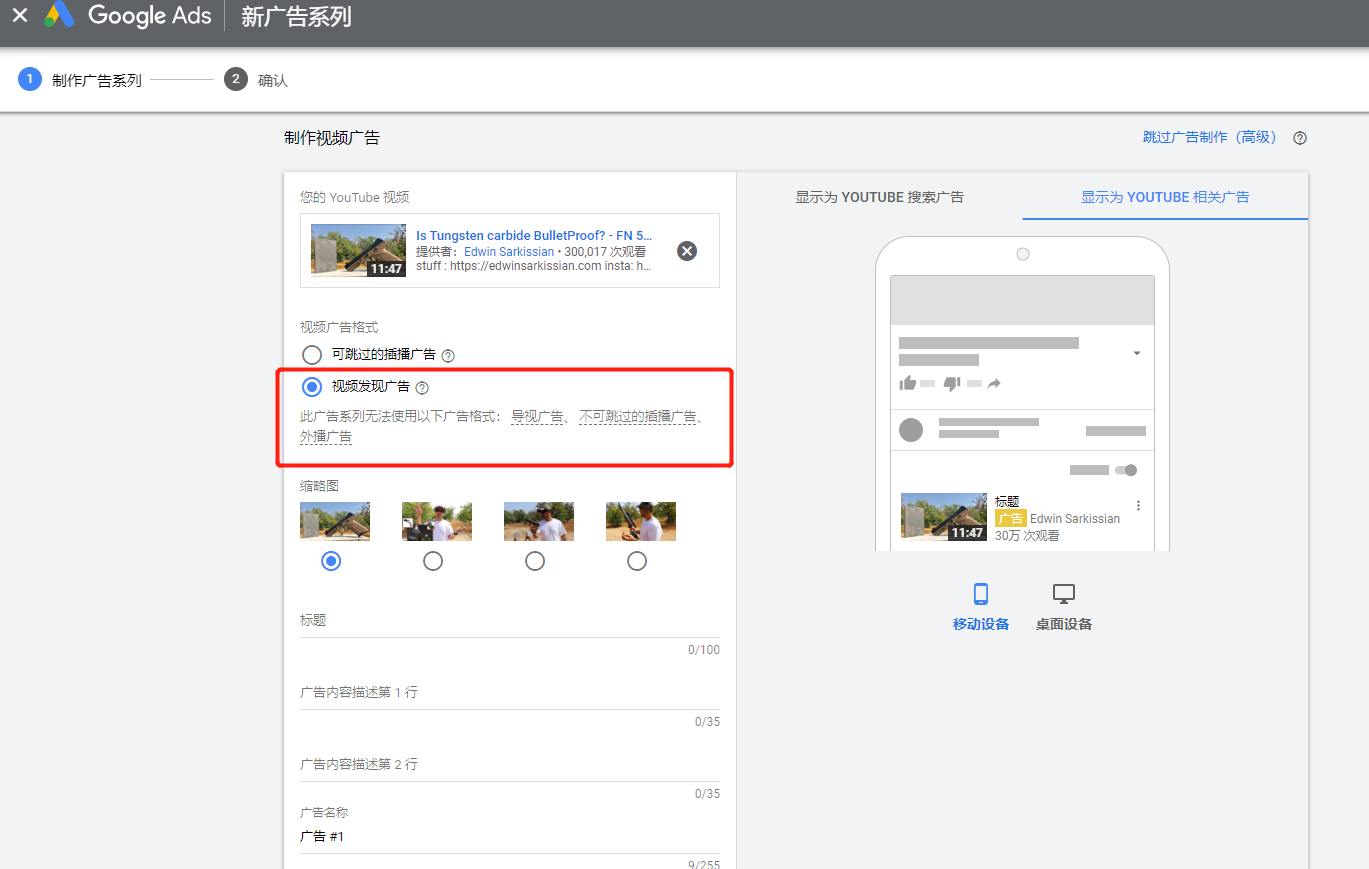The width and height of the screenshot is (1369, 869).
Task: Click the Google Ads logo
Action: 128,16
